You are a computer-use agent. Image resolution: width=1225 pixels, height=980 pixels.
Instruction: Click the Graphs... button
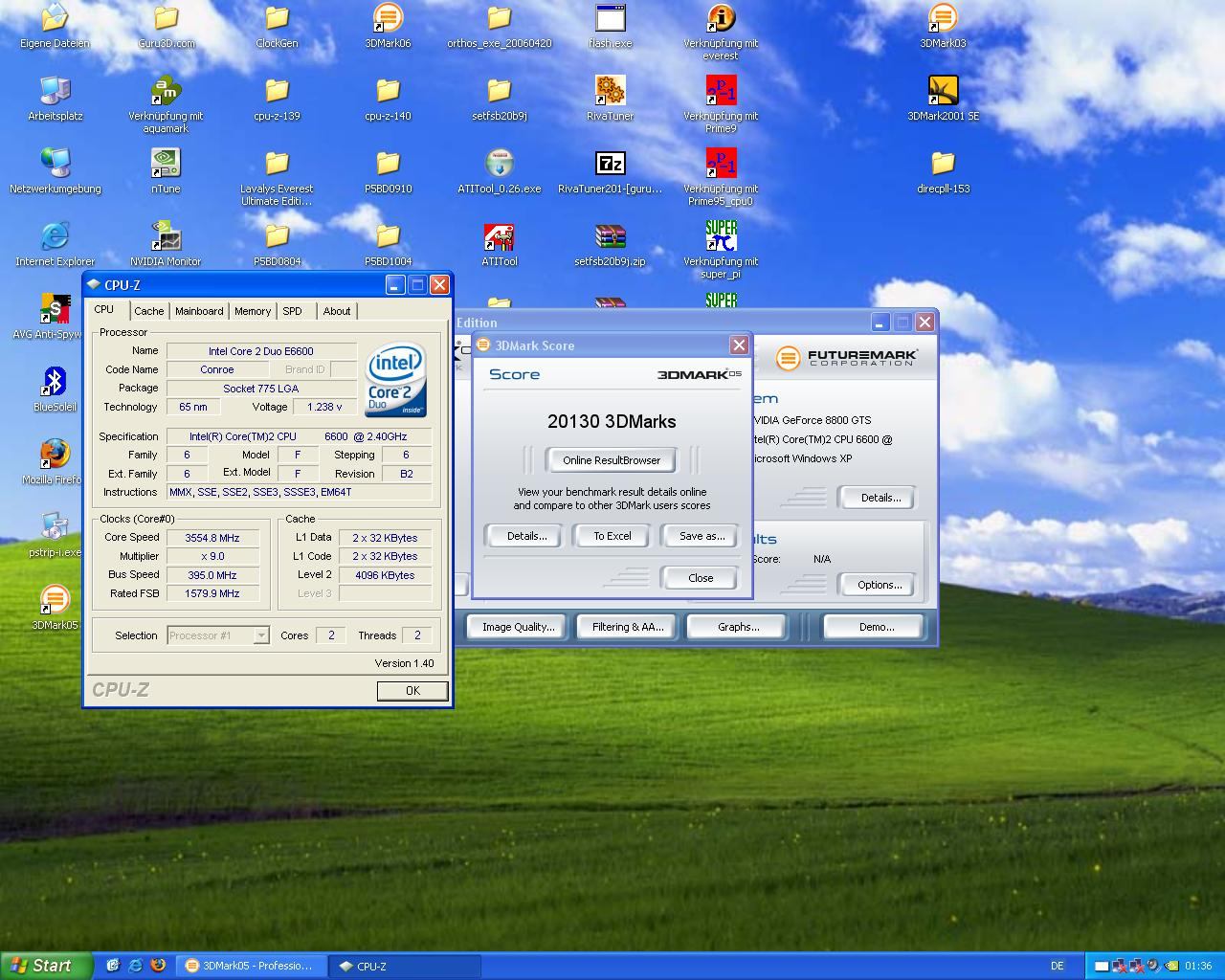click(738, 627)
